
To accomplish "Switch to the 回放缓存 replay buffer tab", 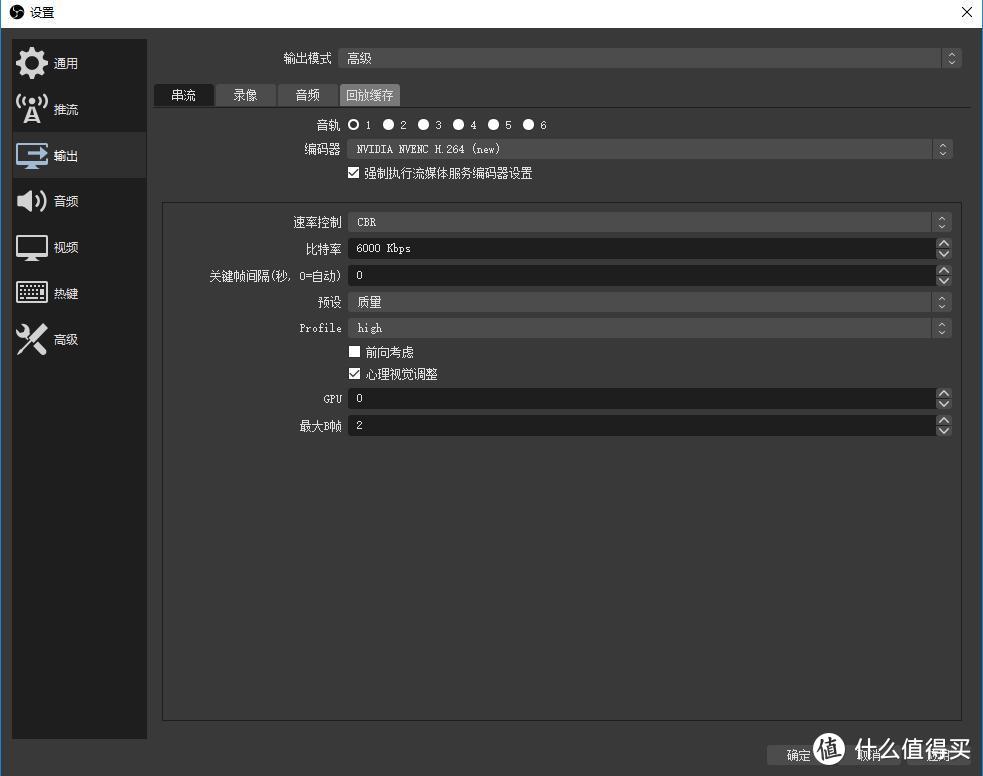I will pyautogui.click(x=370, y=95).
